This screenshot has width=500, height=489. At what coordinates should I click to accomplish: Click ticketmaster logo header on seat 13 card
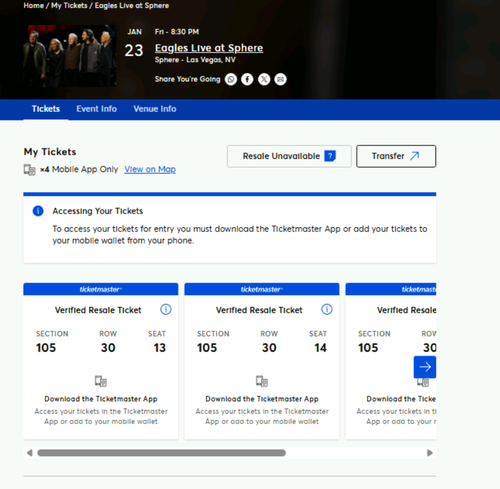click(101, 289)
